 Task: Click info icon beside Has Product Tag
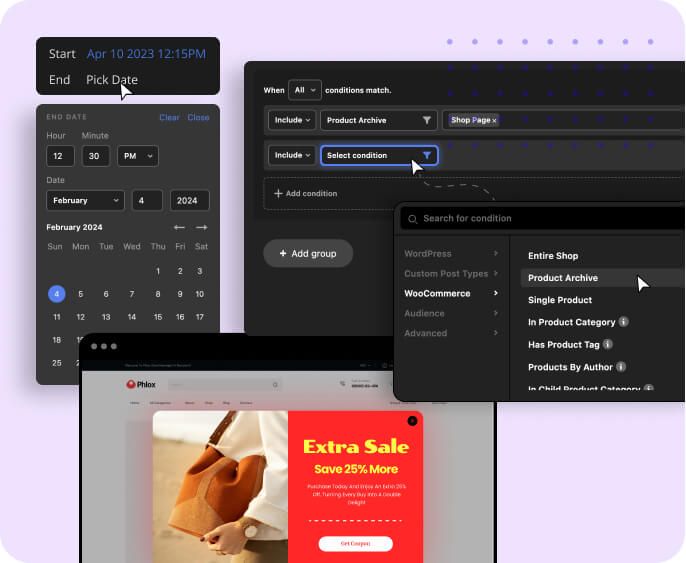pyautogui.click(x=608, y=344)
